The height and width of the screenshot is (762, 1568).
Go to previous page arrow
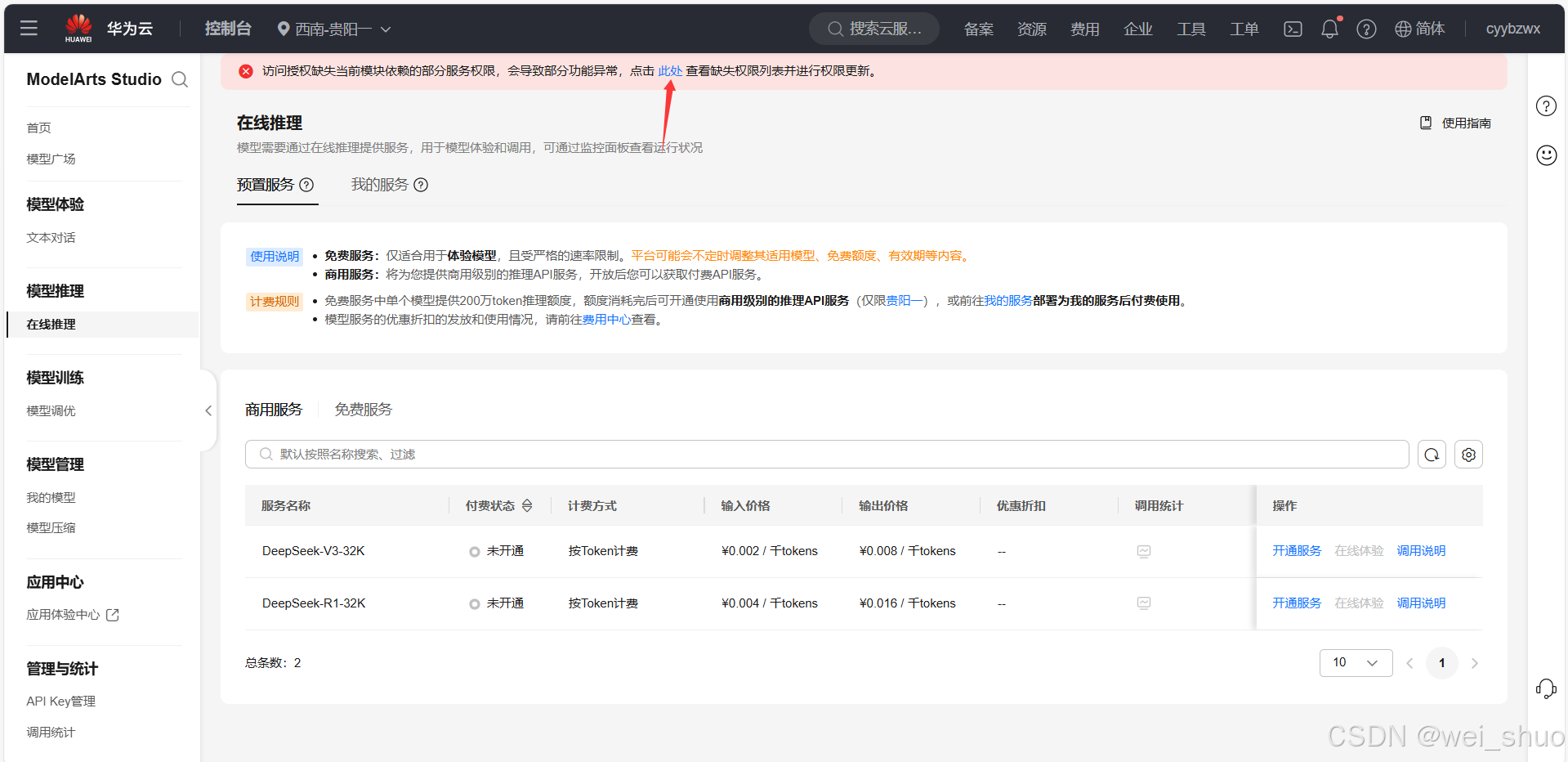[1409, 663]
